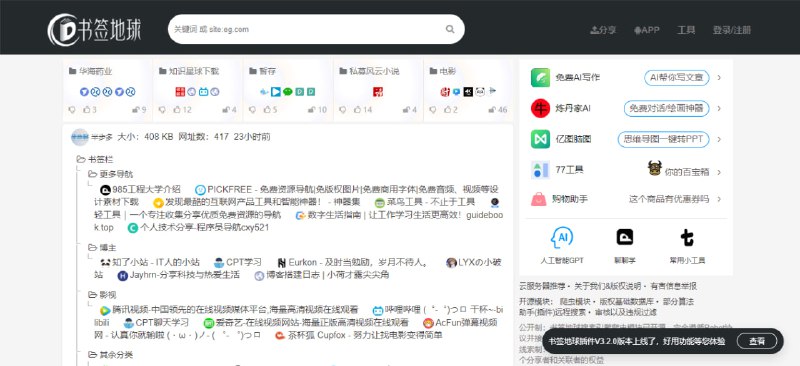Open 知了小站 - IT人的小站 bookmark
Screen dimensions: 800x366
[x=149, y=262]
